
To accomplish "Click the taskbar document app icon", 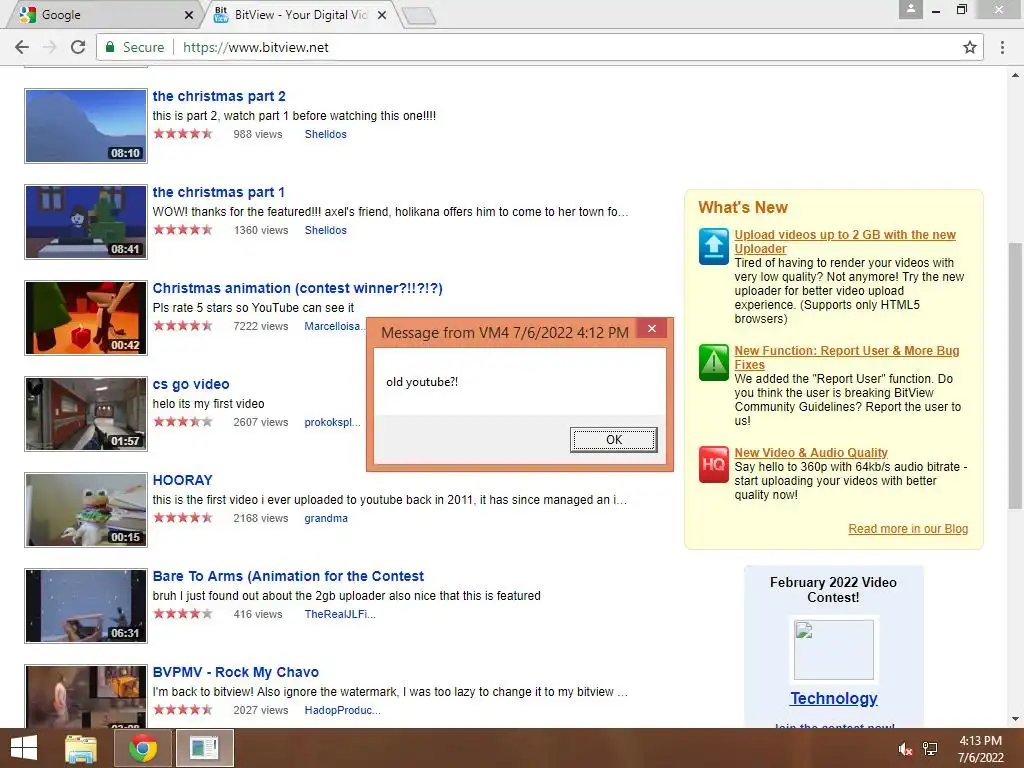I will point(204,748).
